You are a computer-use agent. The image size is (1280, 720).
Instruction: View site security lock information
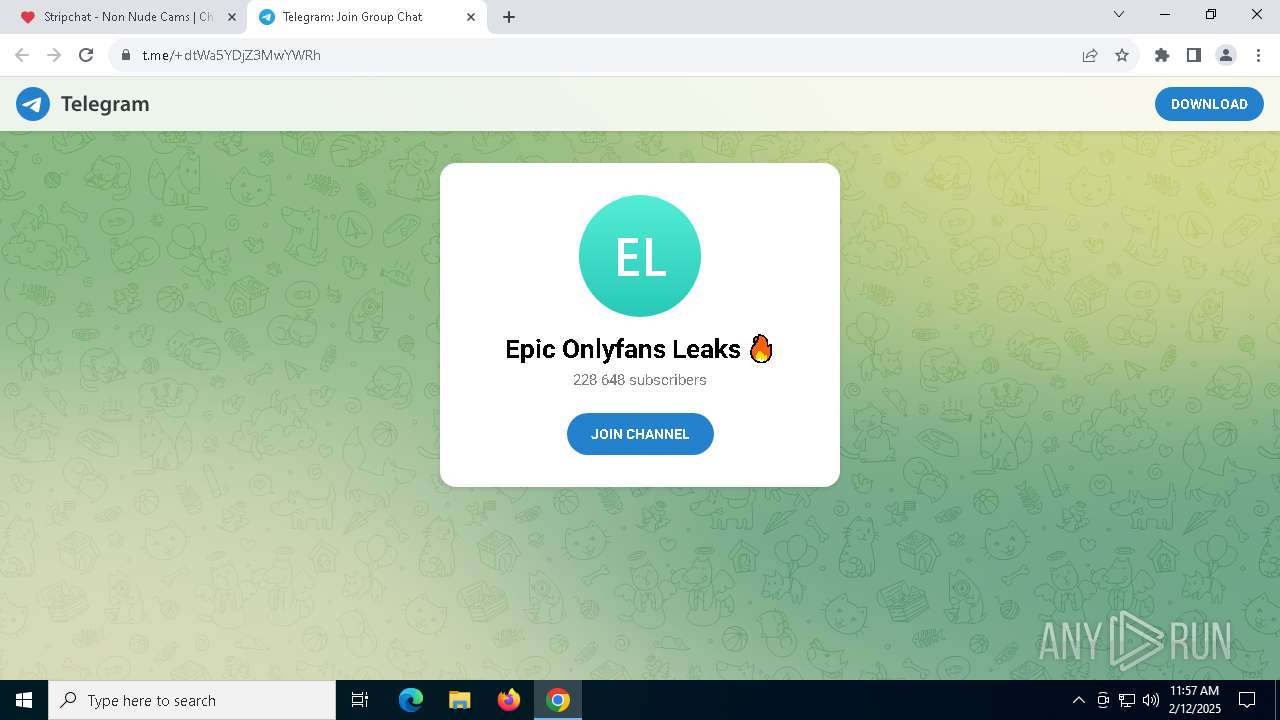[x=126, y=55]
